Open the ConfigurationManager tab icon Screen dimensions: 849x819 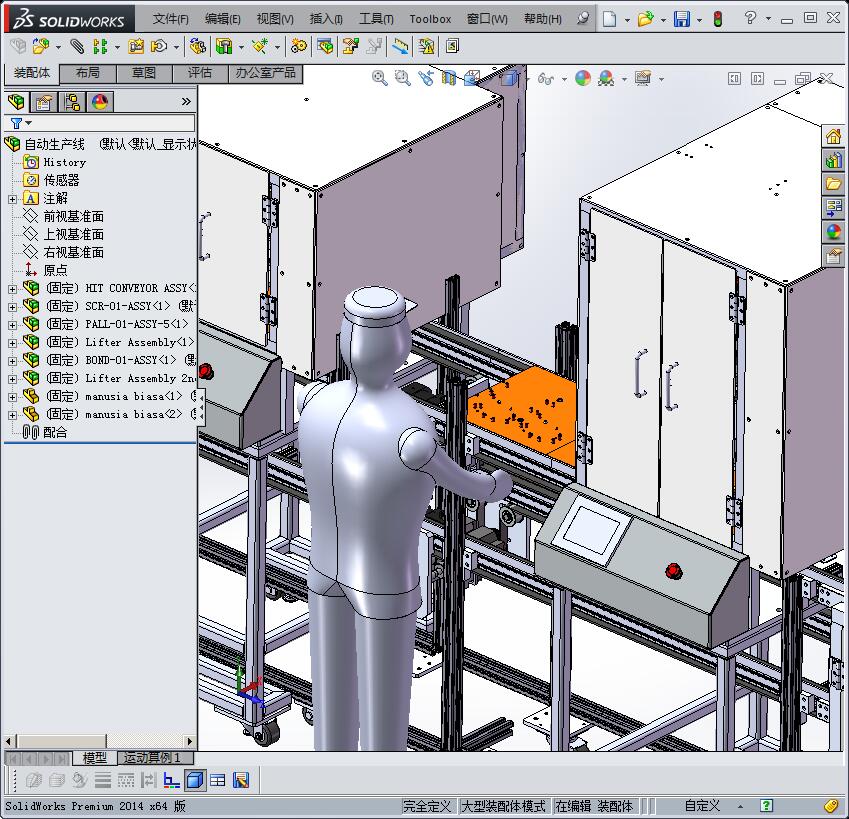click(x=71, y=102)
